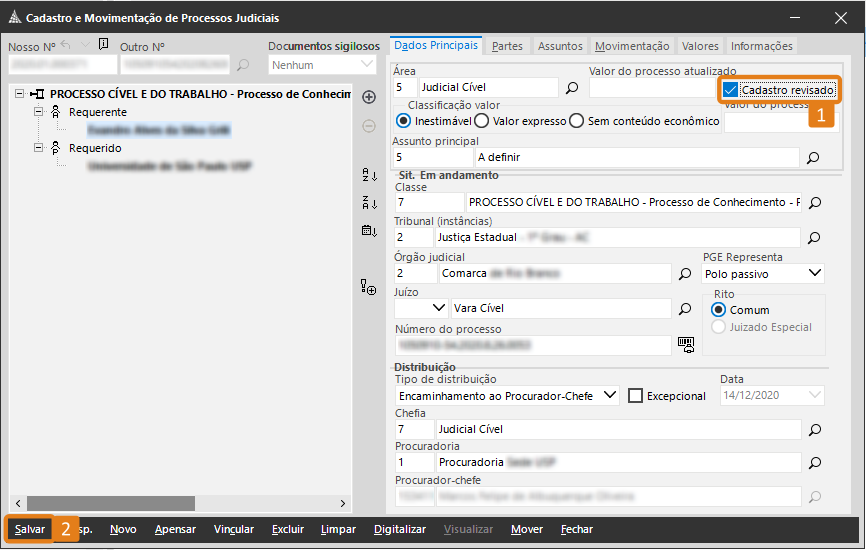Click barcode icon beside Número do processo

pyautogui.click(x=686, y=344)
